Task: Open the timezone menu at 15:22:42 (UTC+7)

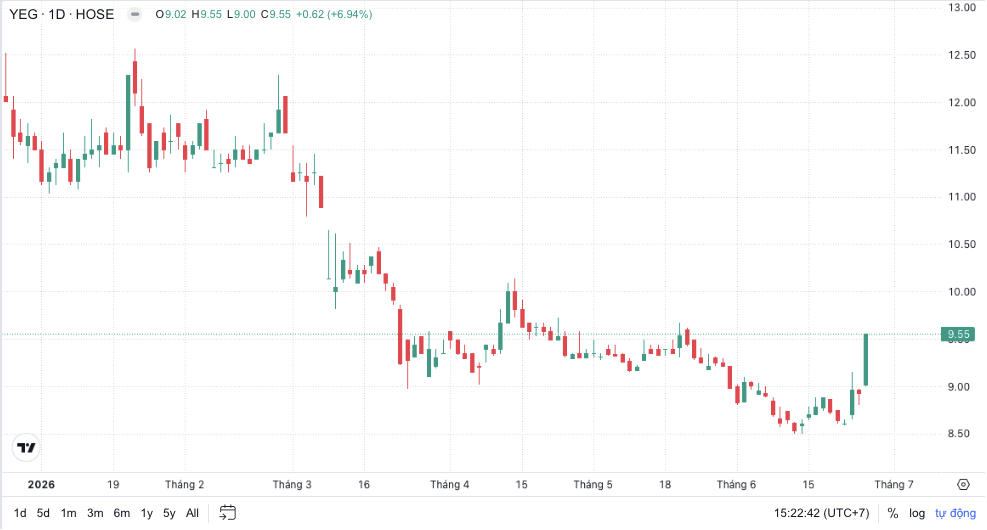Action: click(821, 513)
